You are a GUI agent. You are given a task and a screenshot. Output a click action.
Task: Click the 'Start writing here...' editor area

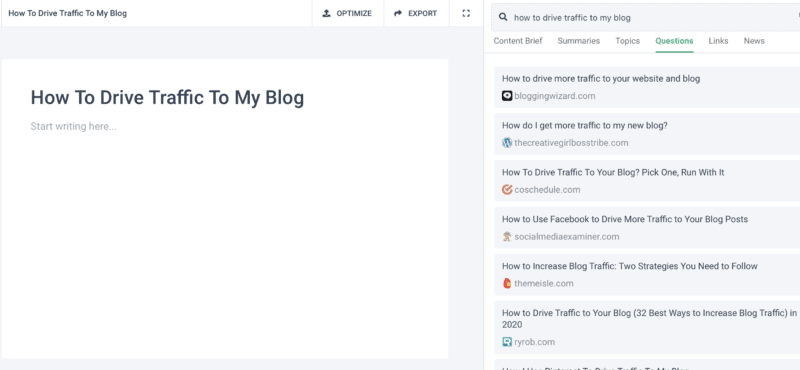click(73, 126)
